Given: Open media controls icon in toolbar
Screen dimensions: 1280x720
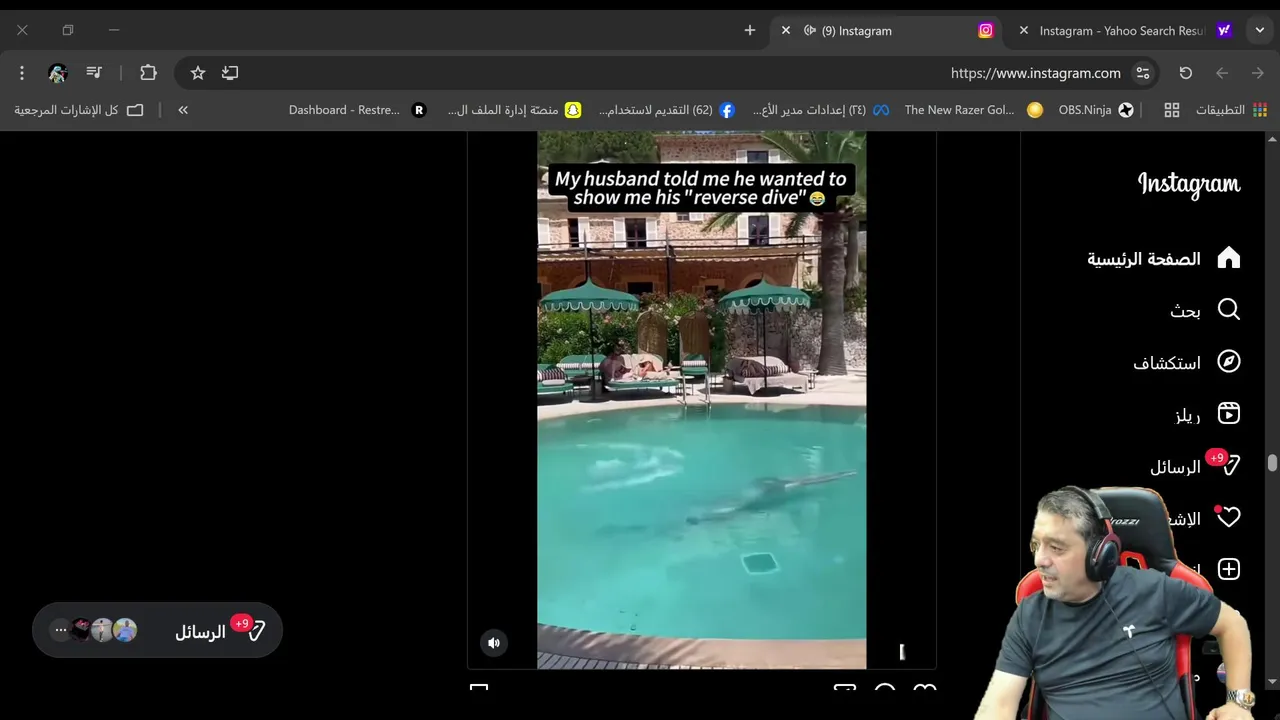Looking at the screenshot, I should click(x=94, y=73).
